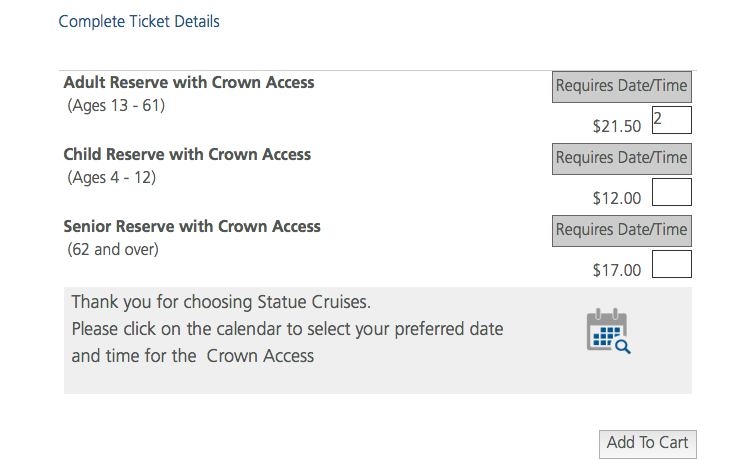Click the select your preferred date instruction line
This screenshot has height=473, width=744.
coord(287,329)
